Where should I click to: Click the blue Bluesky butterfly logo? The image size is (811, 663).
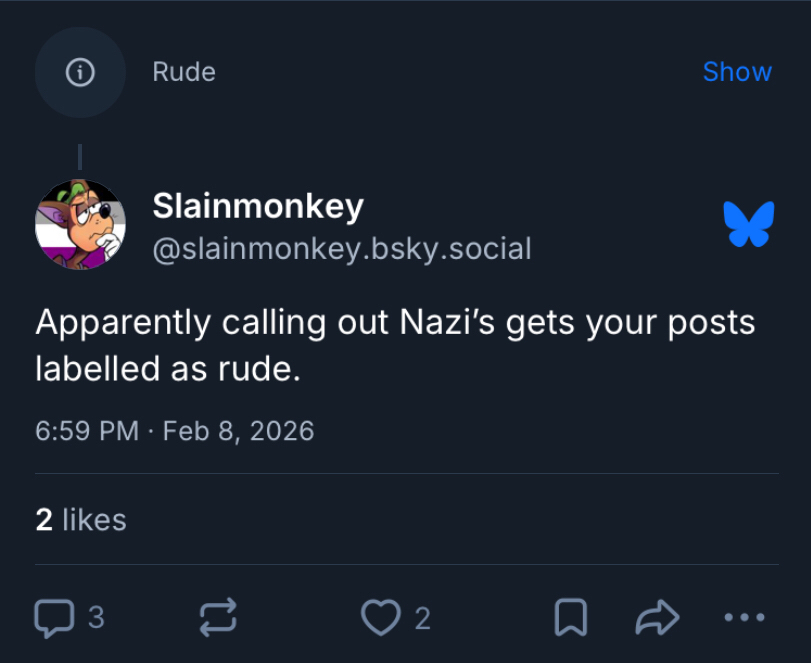click(749, 223)
